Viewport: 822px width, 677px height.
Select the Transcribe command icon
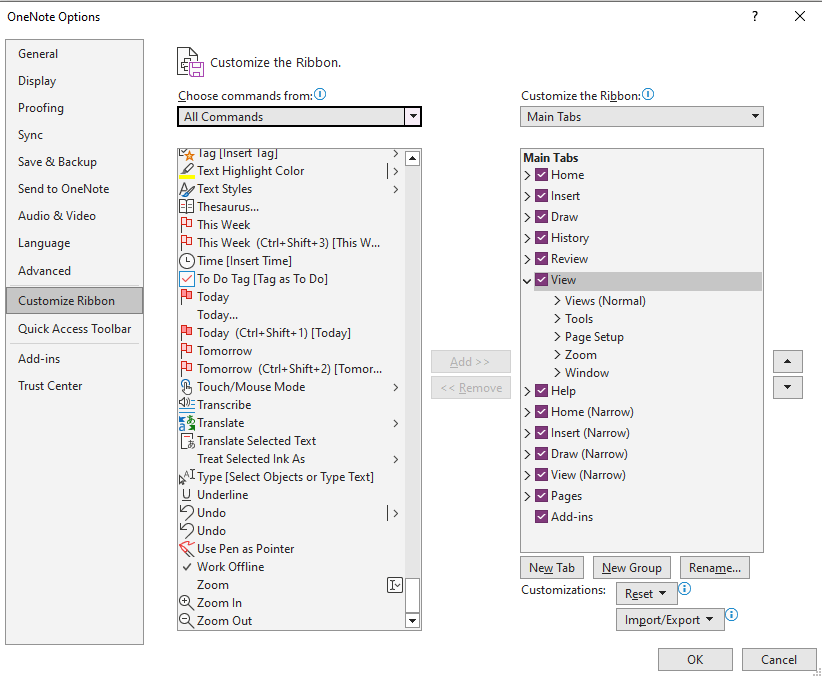point(186,404)
